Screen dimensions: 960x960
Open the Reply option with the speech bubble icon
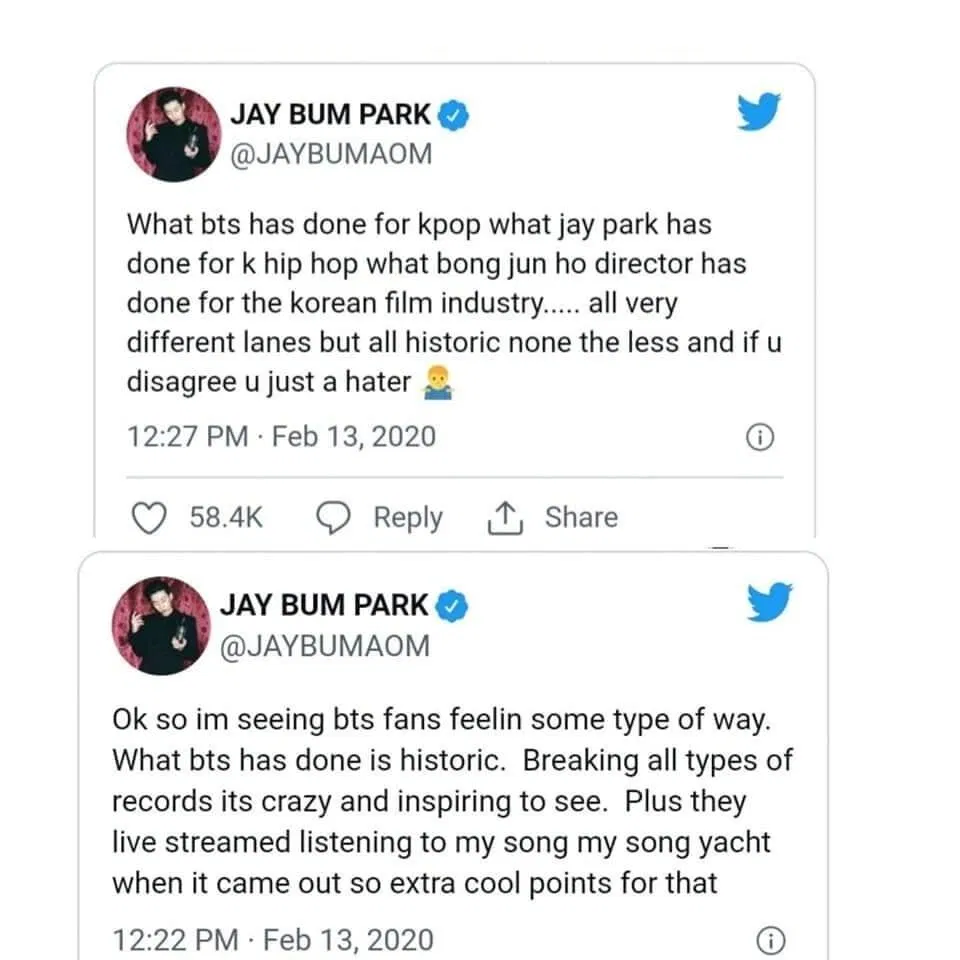point(384,517)
